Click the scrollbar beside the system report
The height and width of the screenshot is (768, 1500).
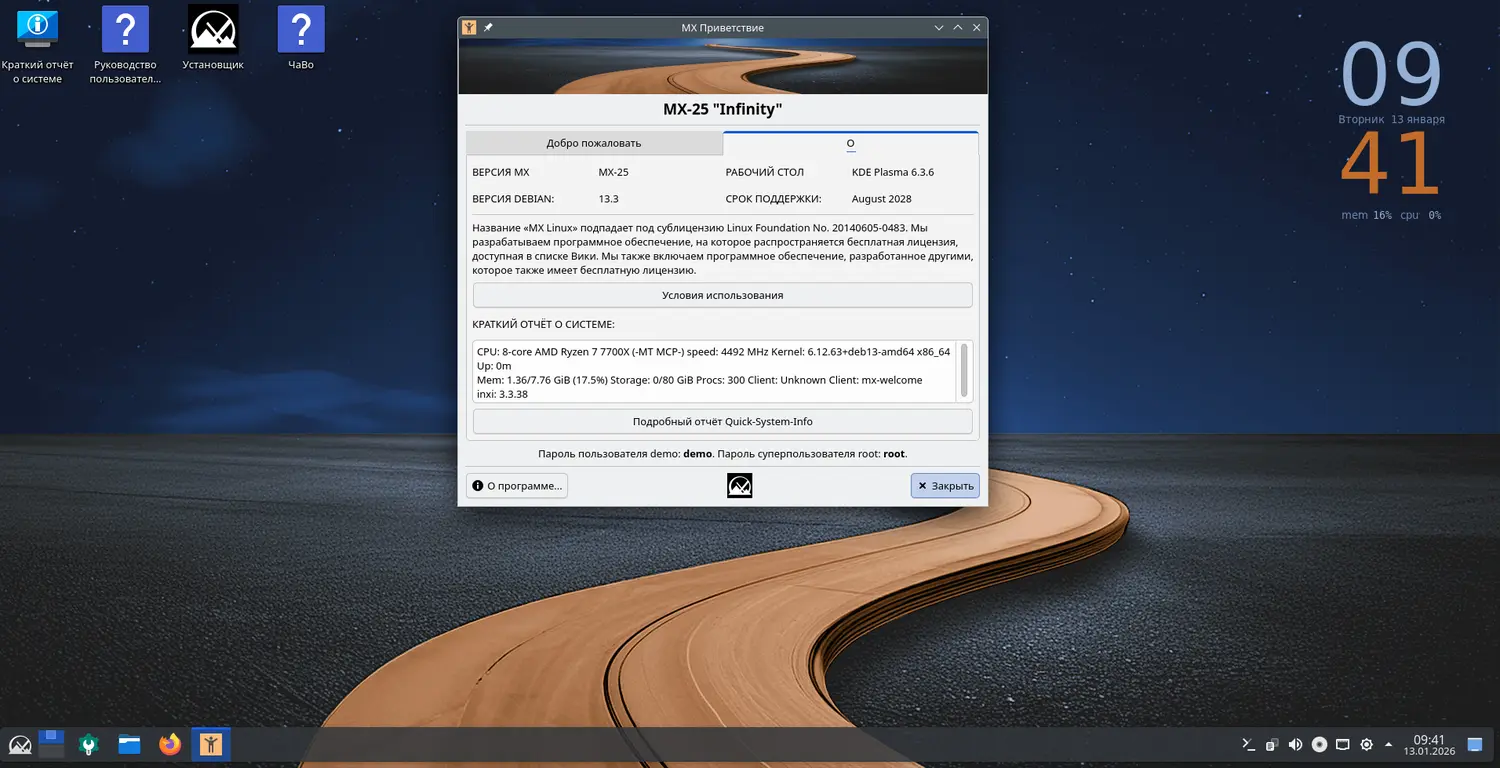[963, 370]
